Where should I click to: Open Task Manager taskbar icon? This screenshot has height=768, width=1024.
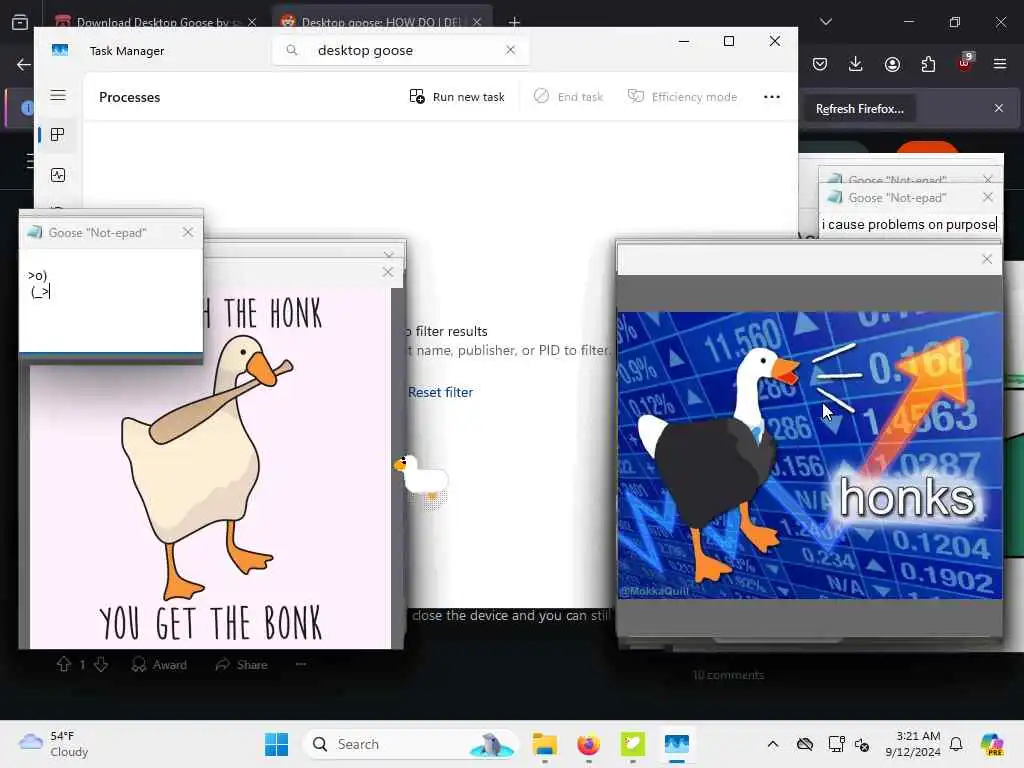[677, 744]
